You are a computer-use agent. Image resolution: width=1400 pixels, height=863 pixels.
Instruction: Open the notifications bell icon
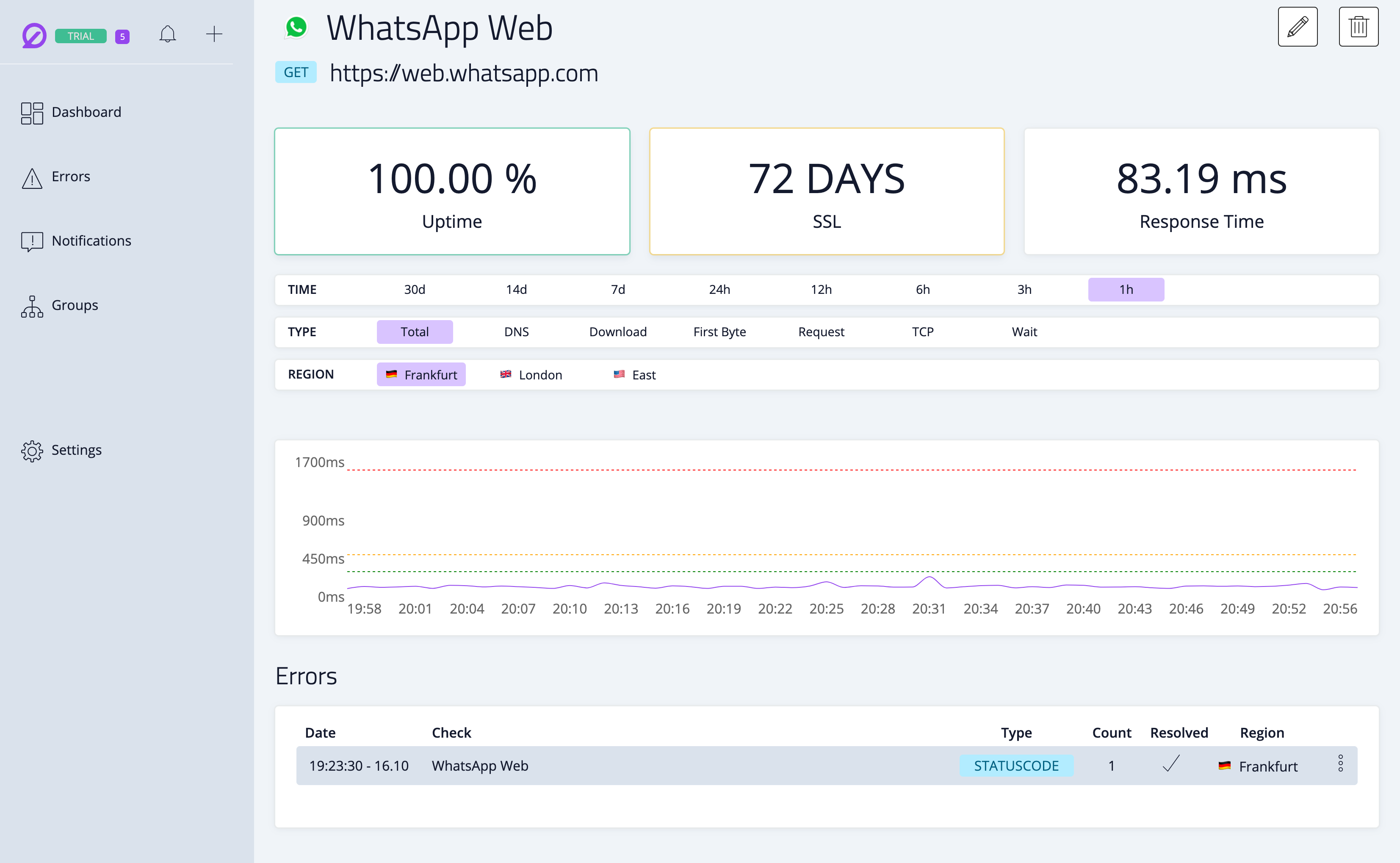point(167,34)
